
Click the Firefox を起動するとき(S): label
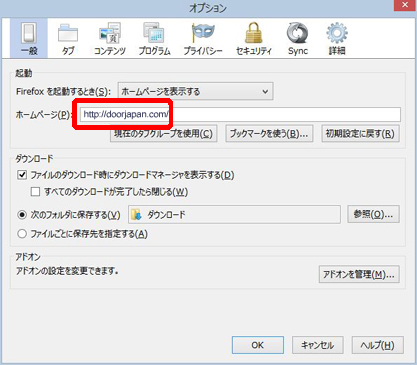63,91
